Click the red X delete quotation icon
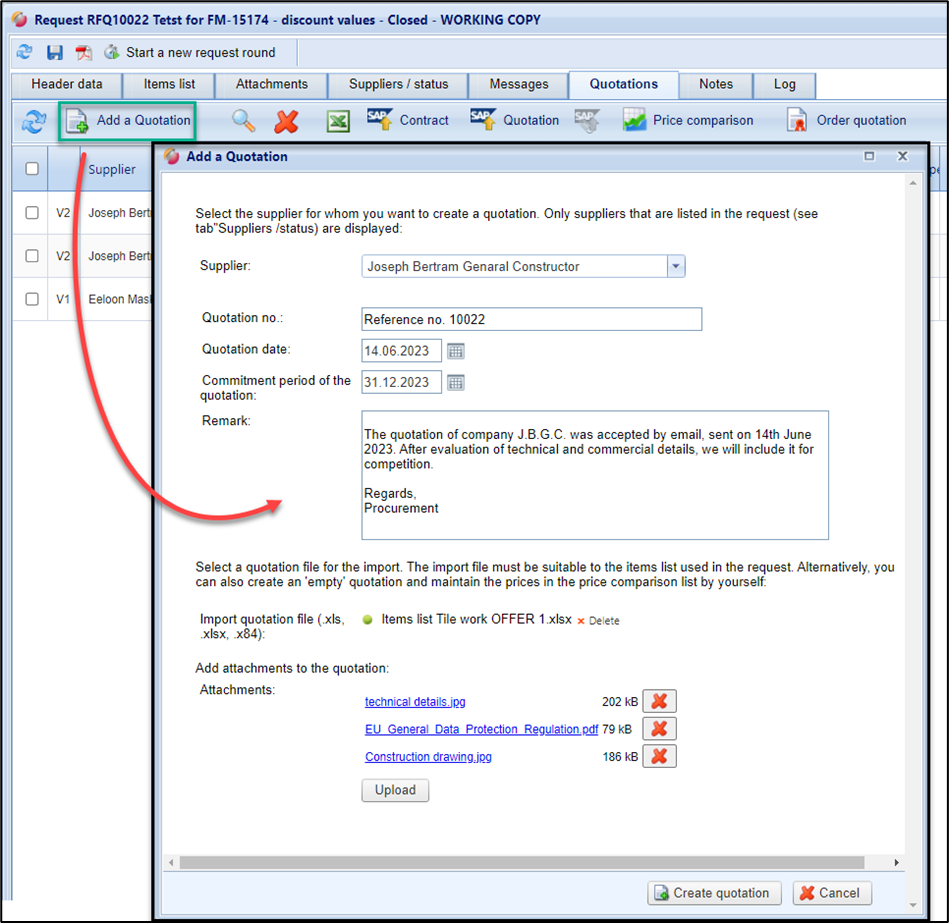This screenshot has width=949, height=923. click(x=287, y=121)
